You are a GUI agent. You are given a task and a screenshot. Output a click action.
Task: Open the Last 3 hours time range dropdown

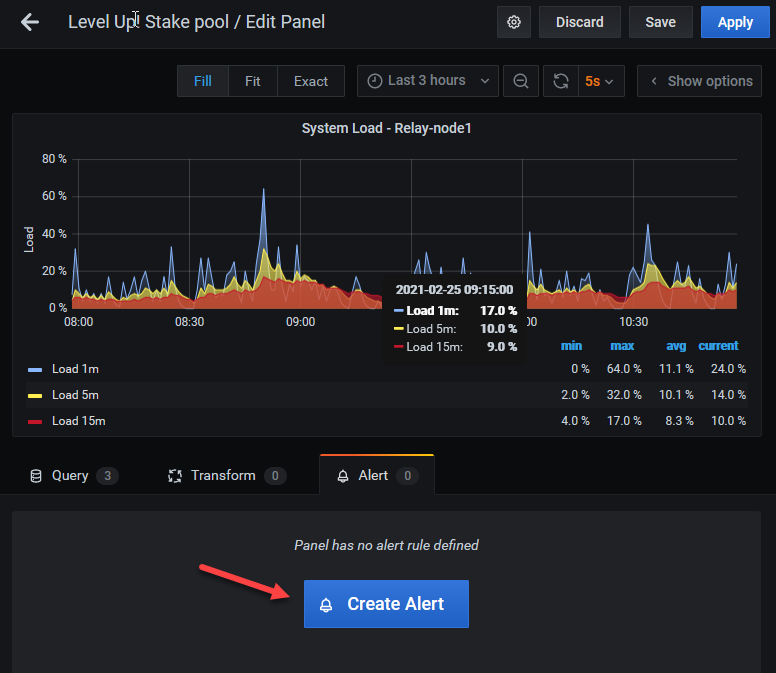click(427, 81)
